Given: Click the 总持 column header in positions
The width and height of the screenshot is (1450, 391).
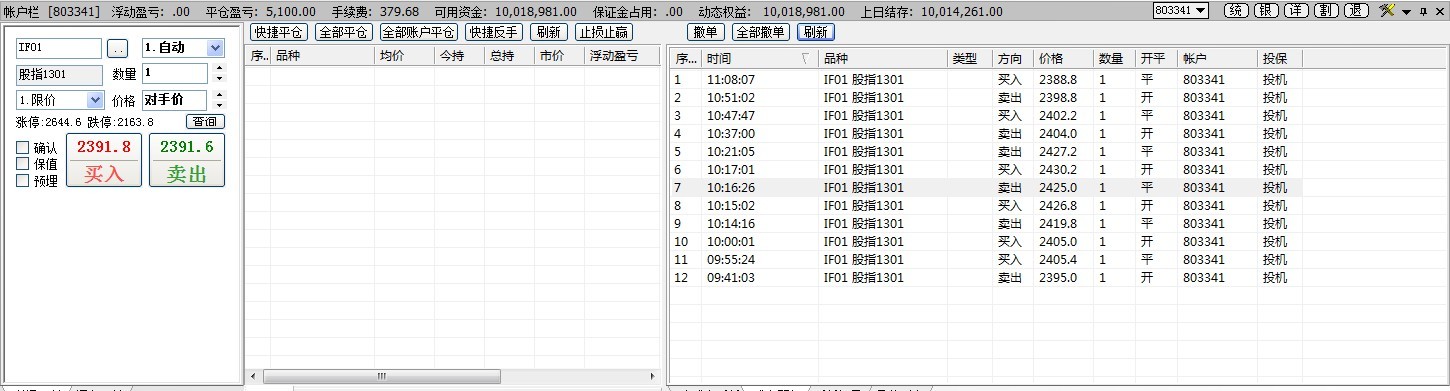Looking at the screenshot, I should tap(509, 57).
